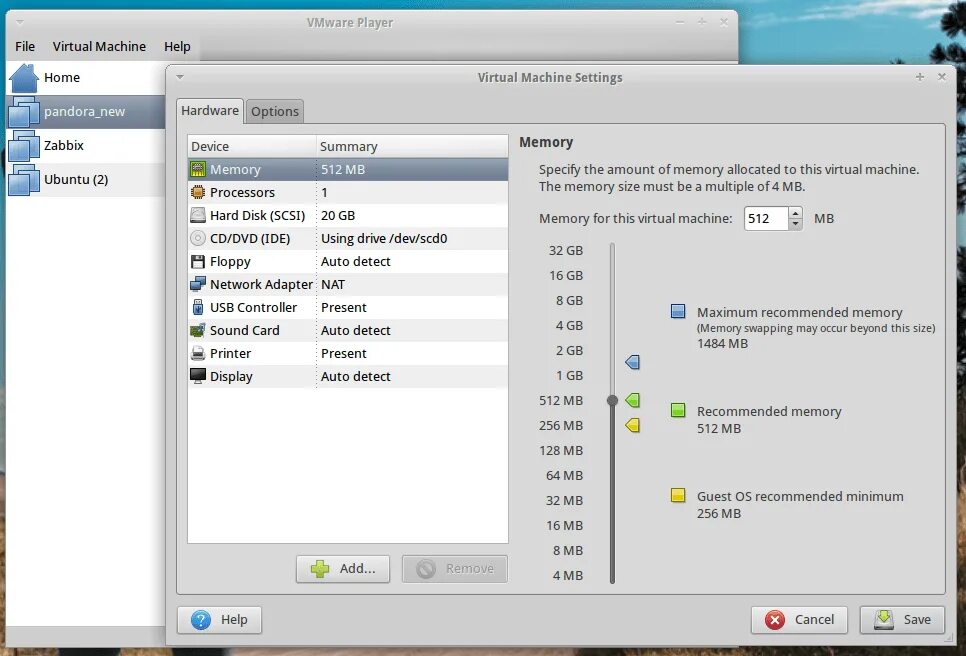
Task: Click the USB Controller 'Present' summary
Action: click(343, 307)
